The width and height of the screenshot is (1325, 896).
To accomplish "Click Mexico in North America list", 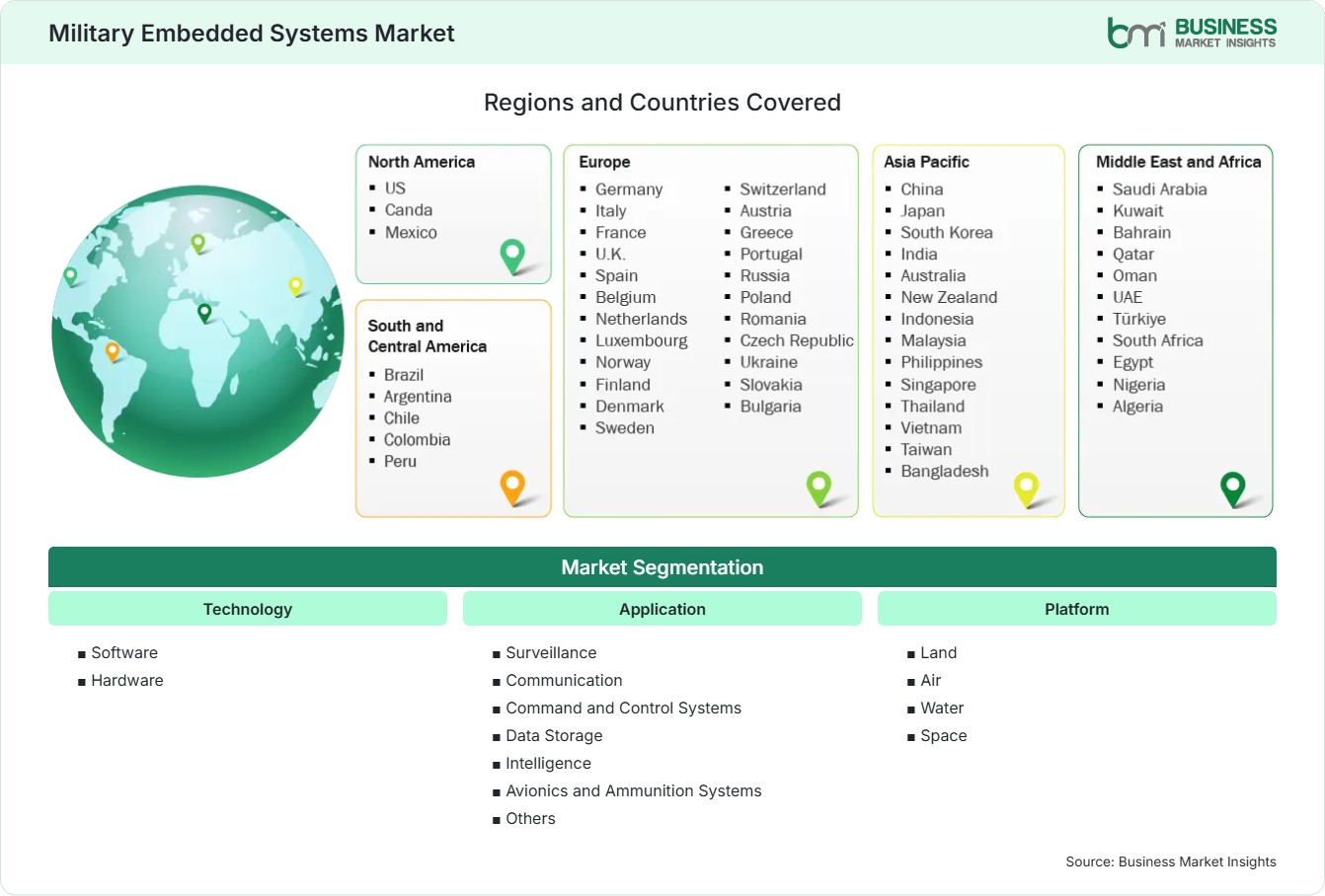I will 411,233.
